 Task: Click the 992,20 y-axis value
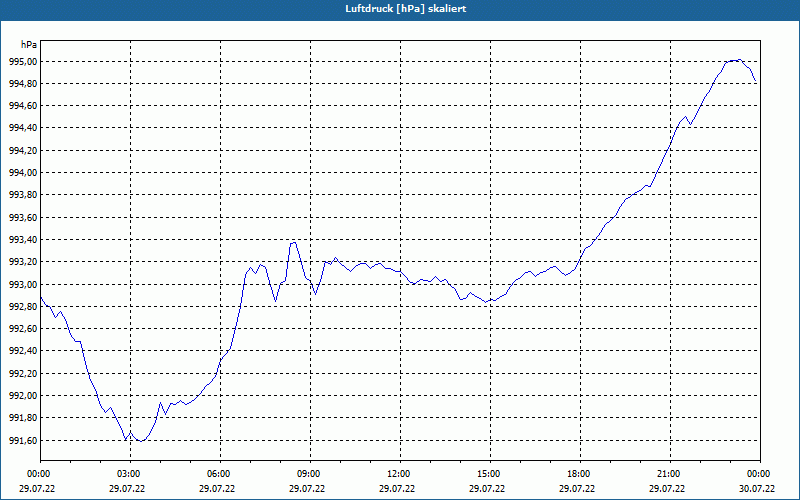click(x=23, y=373)
